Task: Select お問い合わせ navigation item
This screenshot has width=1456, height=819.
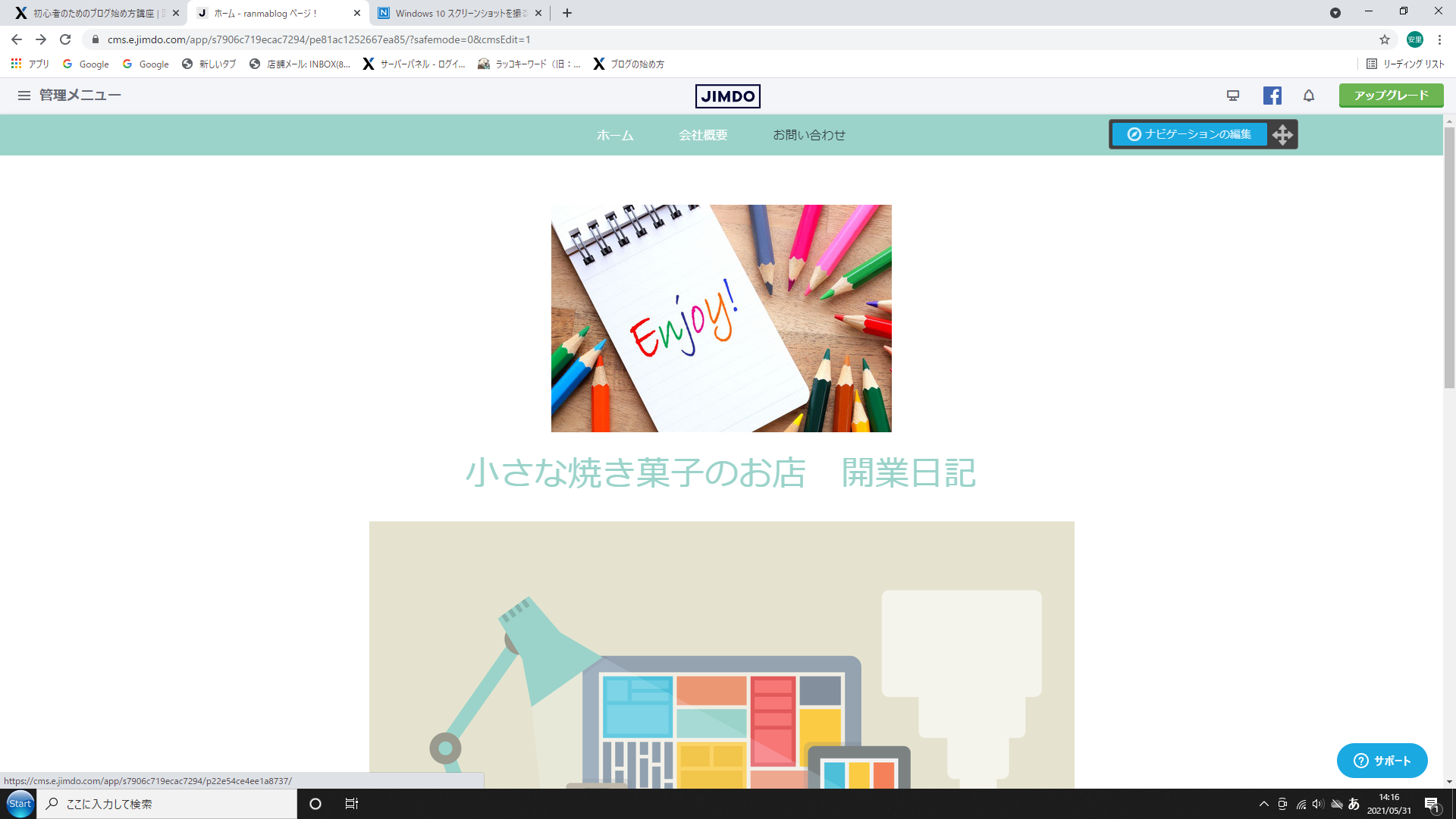Action: coord(808,135)
